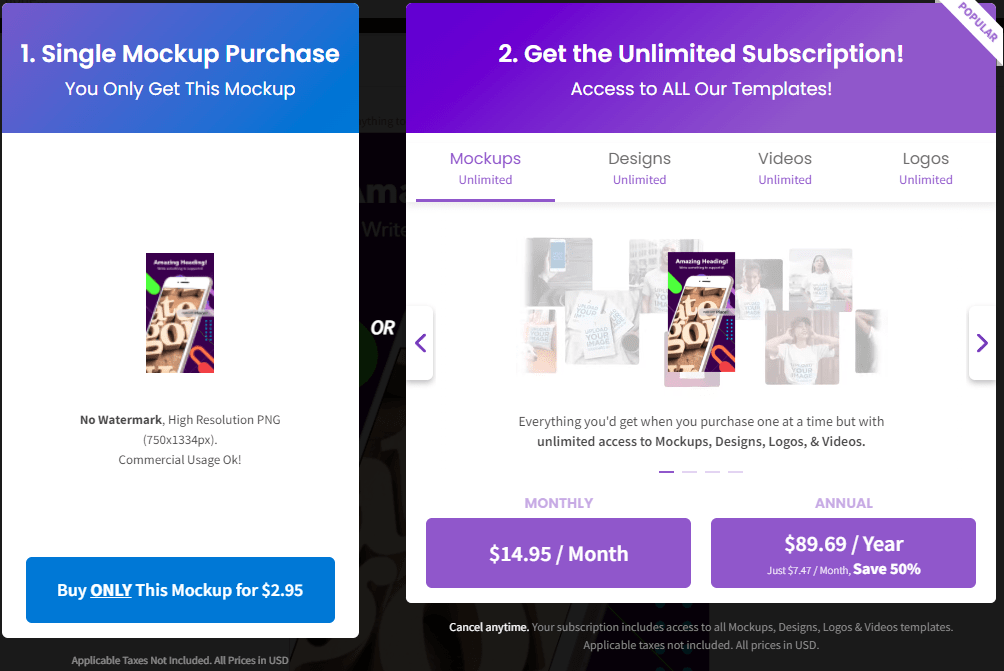Open the Designs Unlimited tab
This screenshot has height=671, width=1004.
point(639,168)
